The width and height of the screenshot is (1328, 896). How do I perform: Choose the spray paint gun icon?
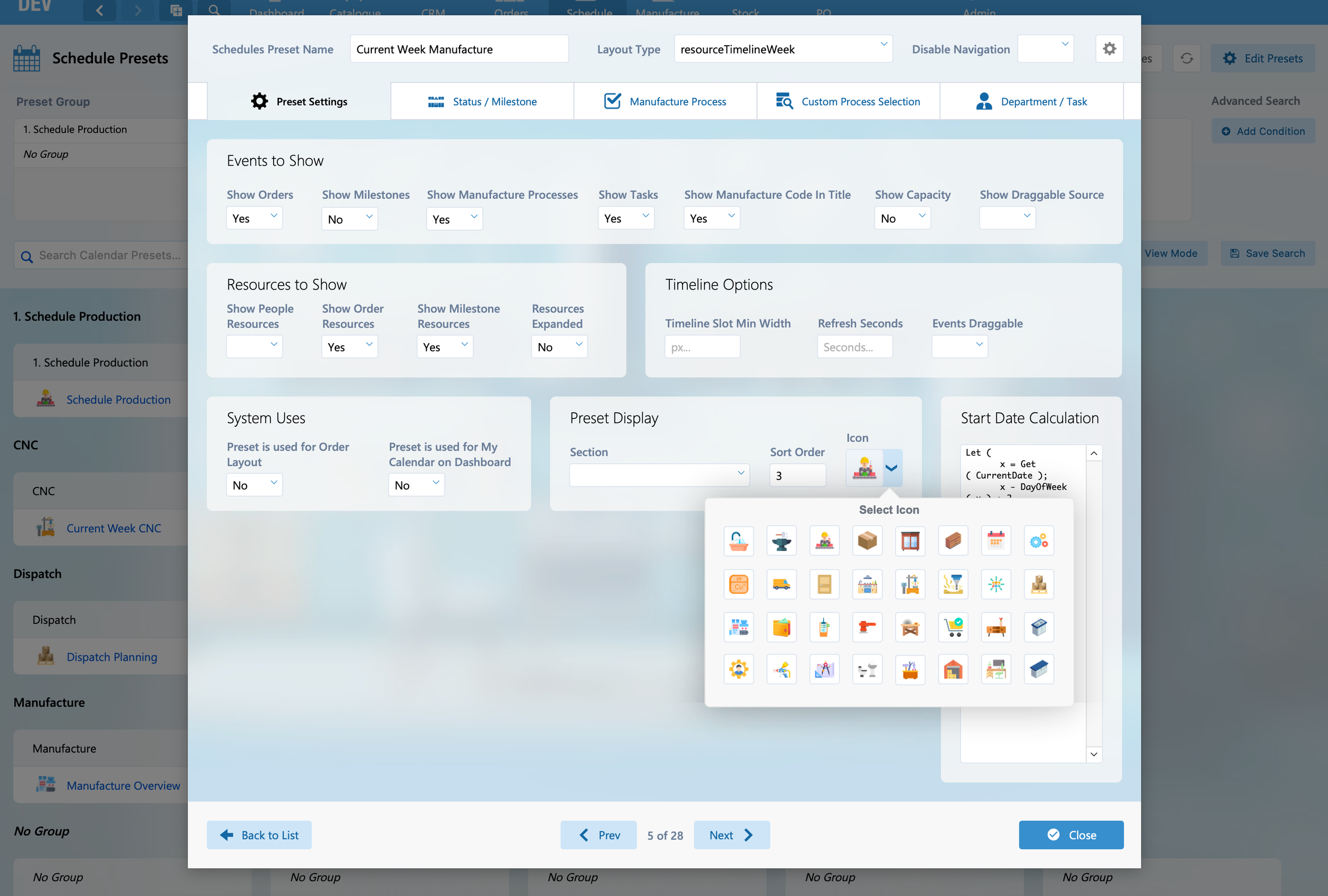(781, 669)
